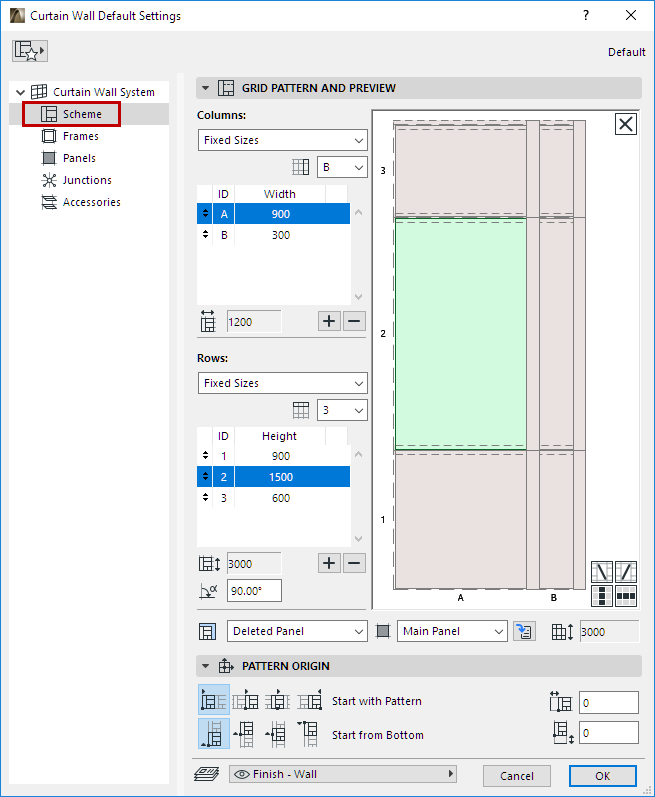Open the Main Panel dropdown
The width and height of the screenshot is (655, 797).
tap(452, 631)
